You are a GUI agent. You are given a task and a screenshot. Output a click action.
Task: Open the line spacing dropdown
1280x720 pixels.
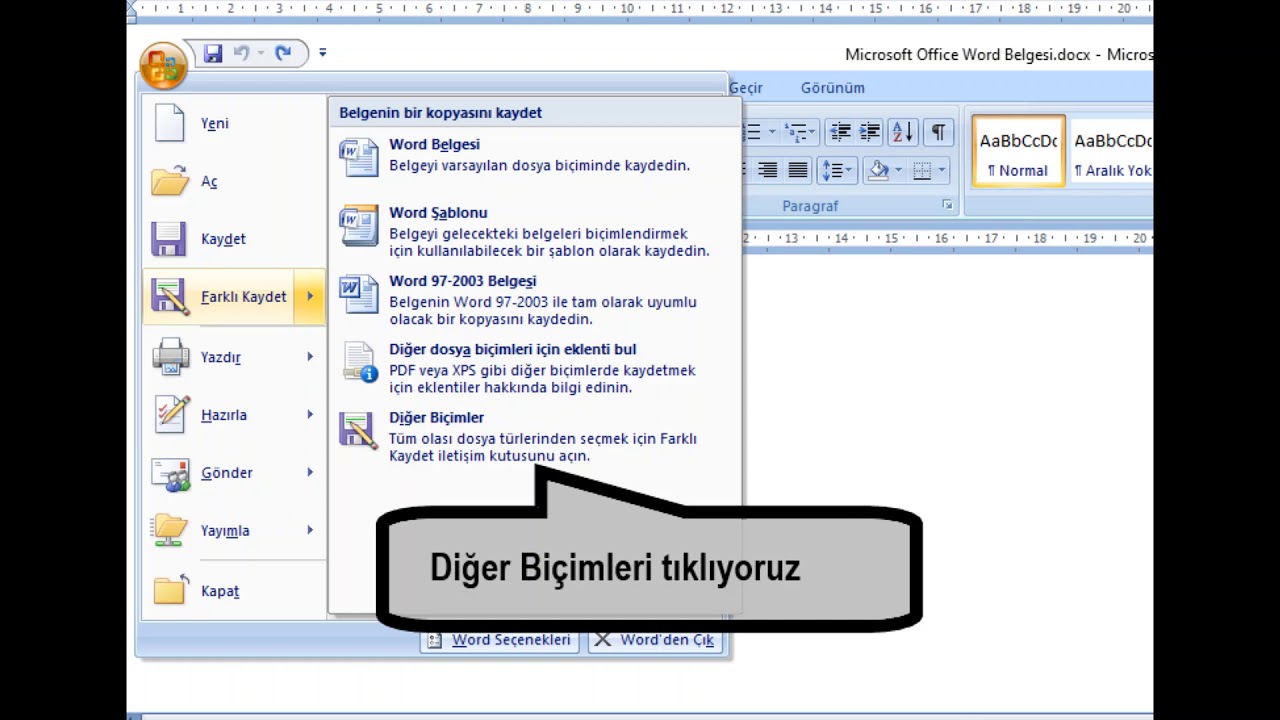(x=836, y=171)
